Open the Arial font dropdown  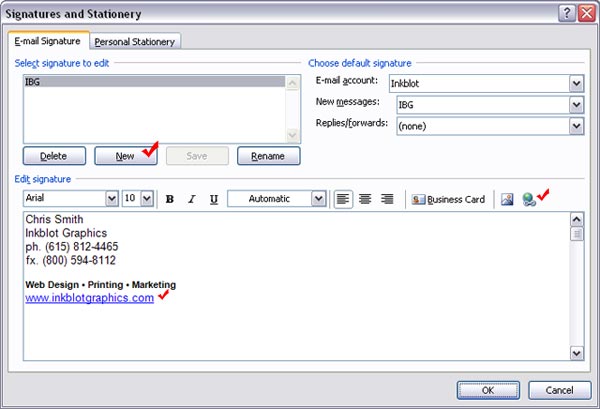[112, 199]
